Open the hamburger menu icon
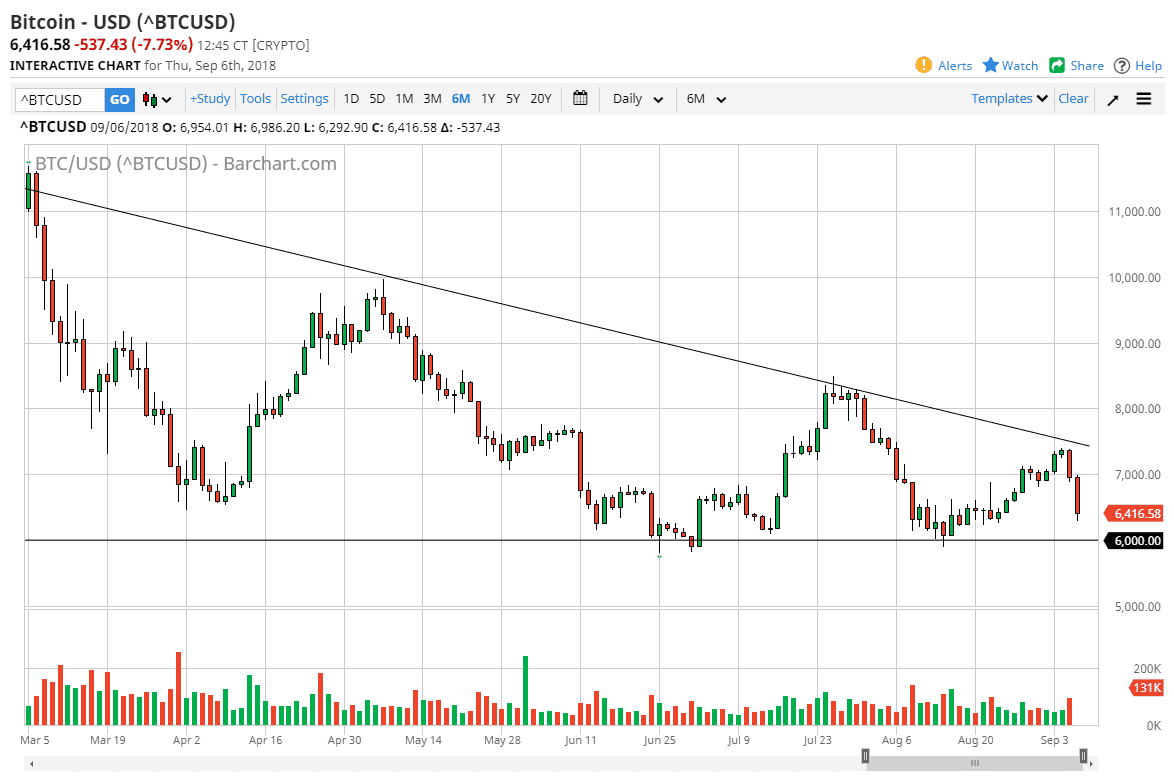The height and width of the screenshot is (782, 1174). pyautogui.click(x=1144, y=99)
